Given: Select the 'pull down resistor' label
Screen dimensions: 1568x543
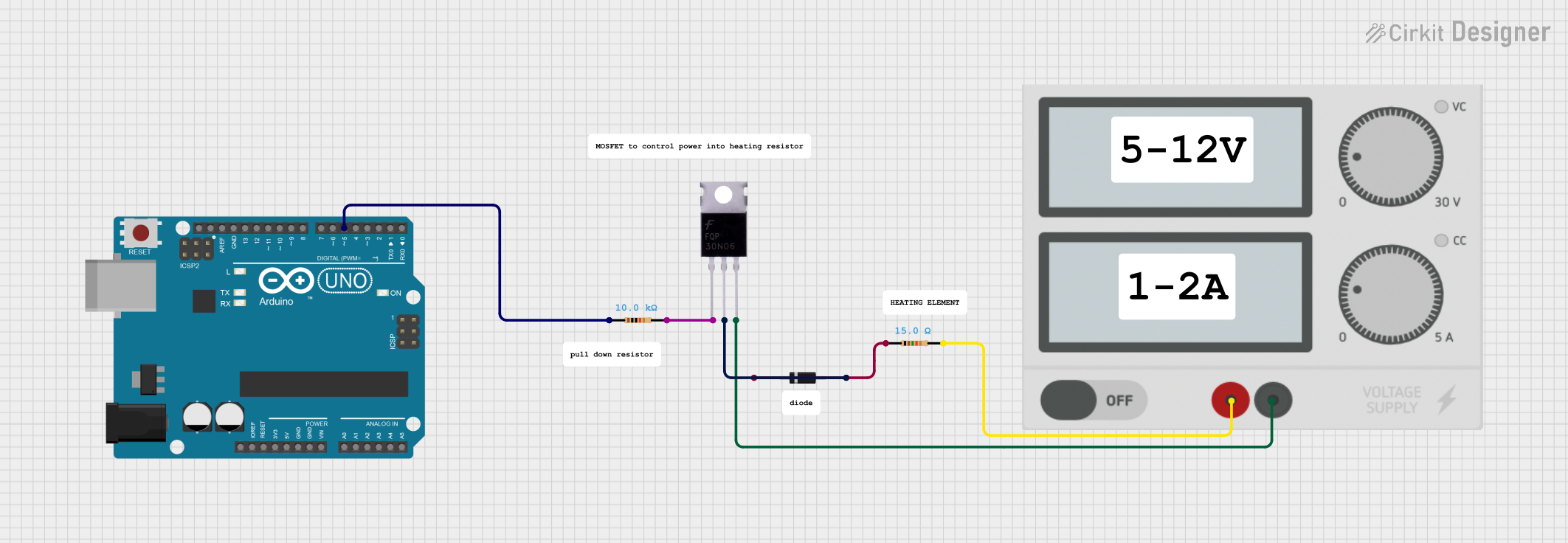Looking at the screenshot, I should click(612, 354).
